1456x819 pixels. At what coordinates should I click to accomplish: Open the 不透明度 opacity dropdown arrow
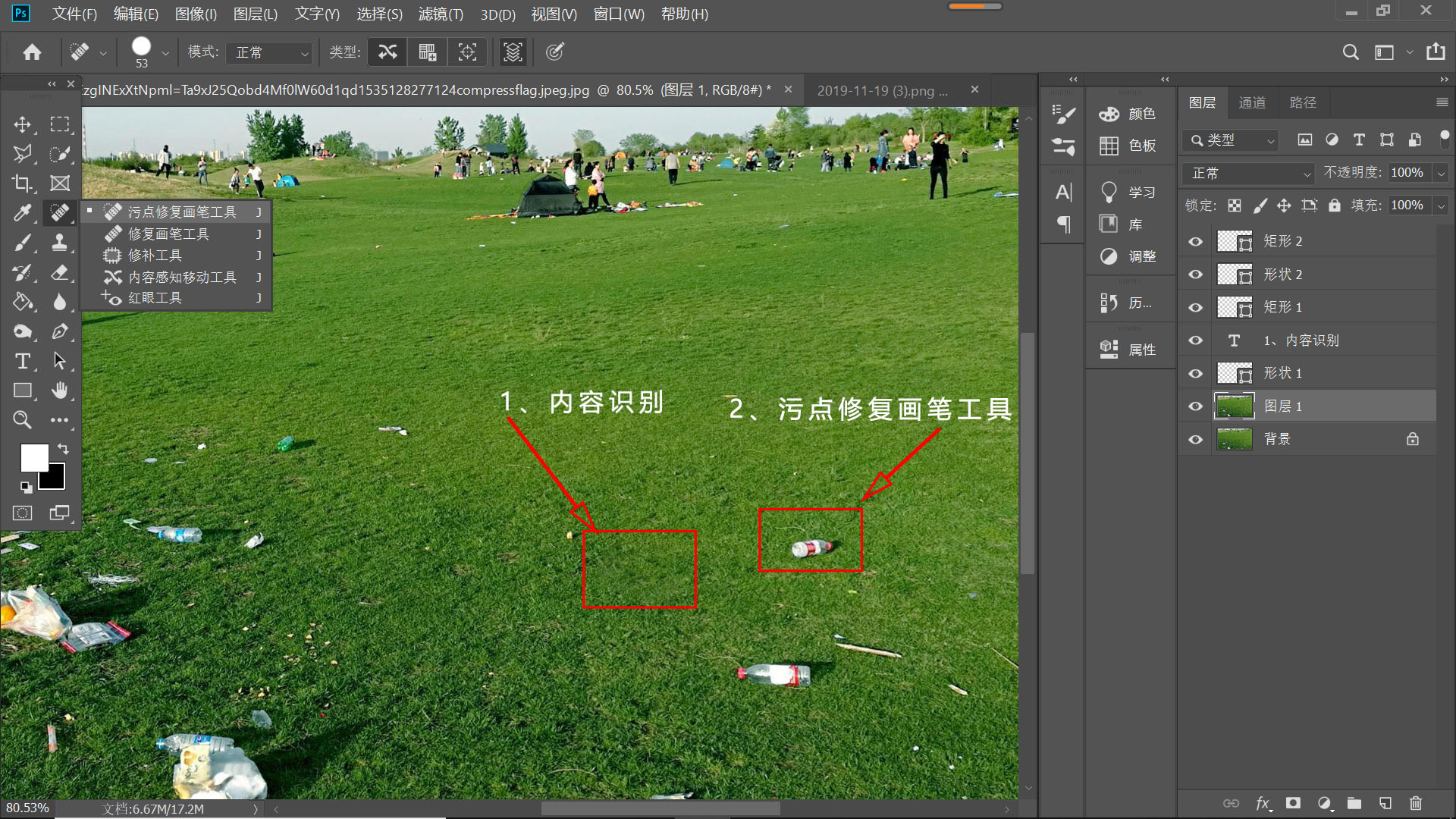point(1441,174)
